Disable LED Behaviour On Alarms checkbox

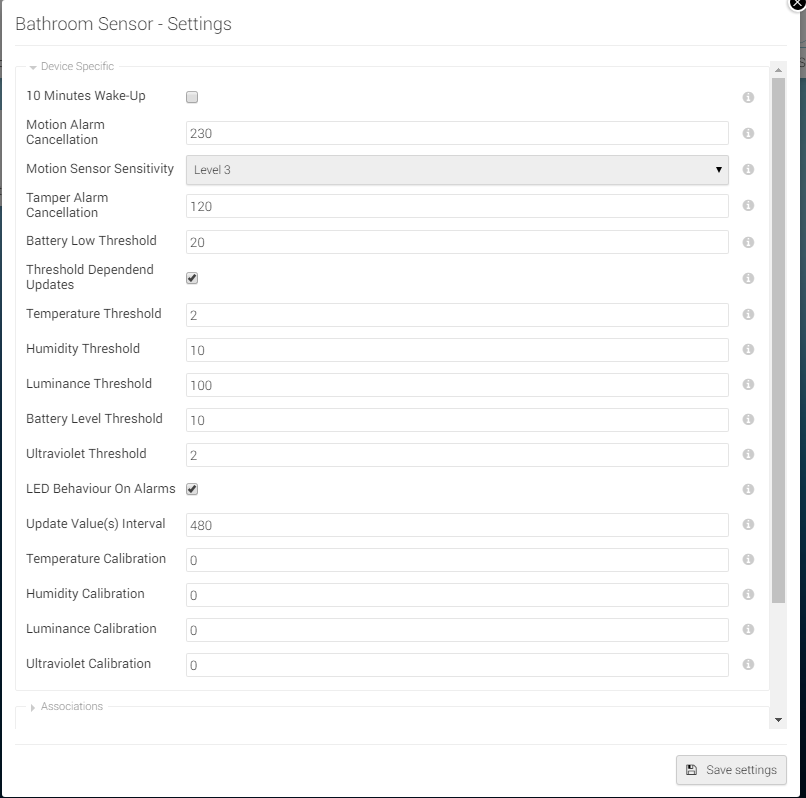(x=192, y=489)
